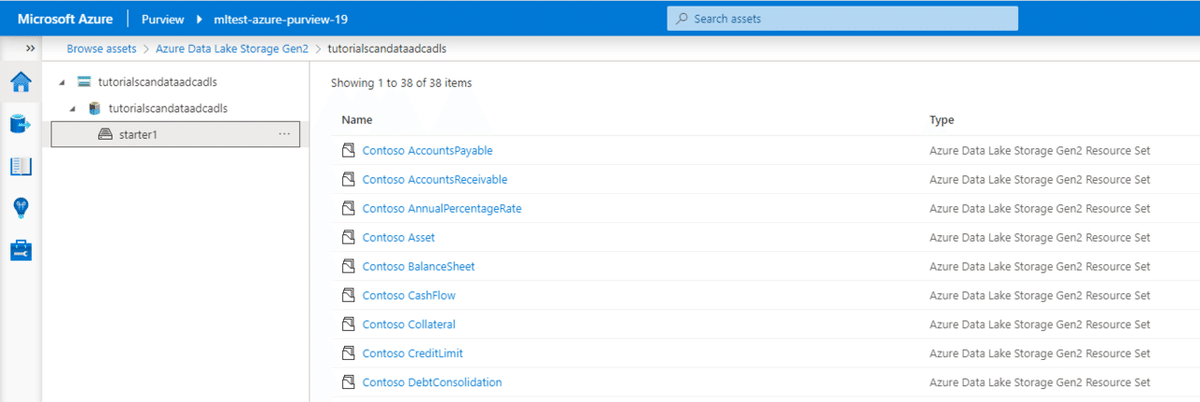Viewport: 1200px width, 402px height.
Task: Collapse the top tutorialscandataadcadls tree node
Action: coord(62,81)
